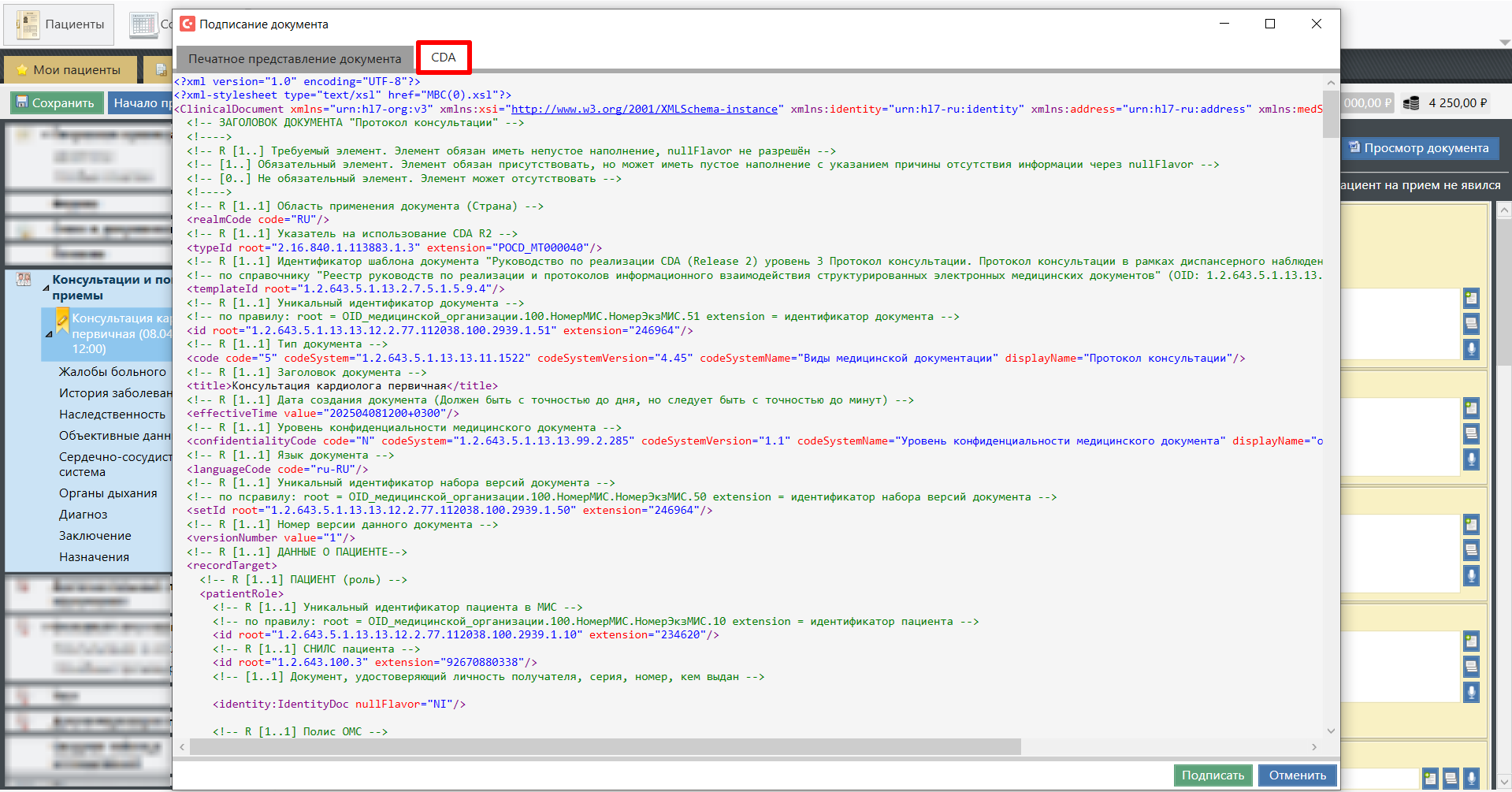
Task: Click the Отменить button
Action: pos(1297,775)
